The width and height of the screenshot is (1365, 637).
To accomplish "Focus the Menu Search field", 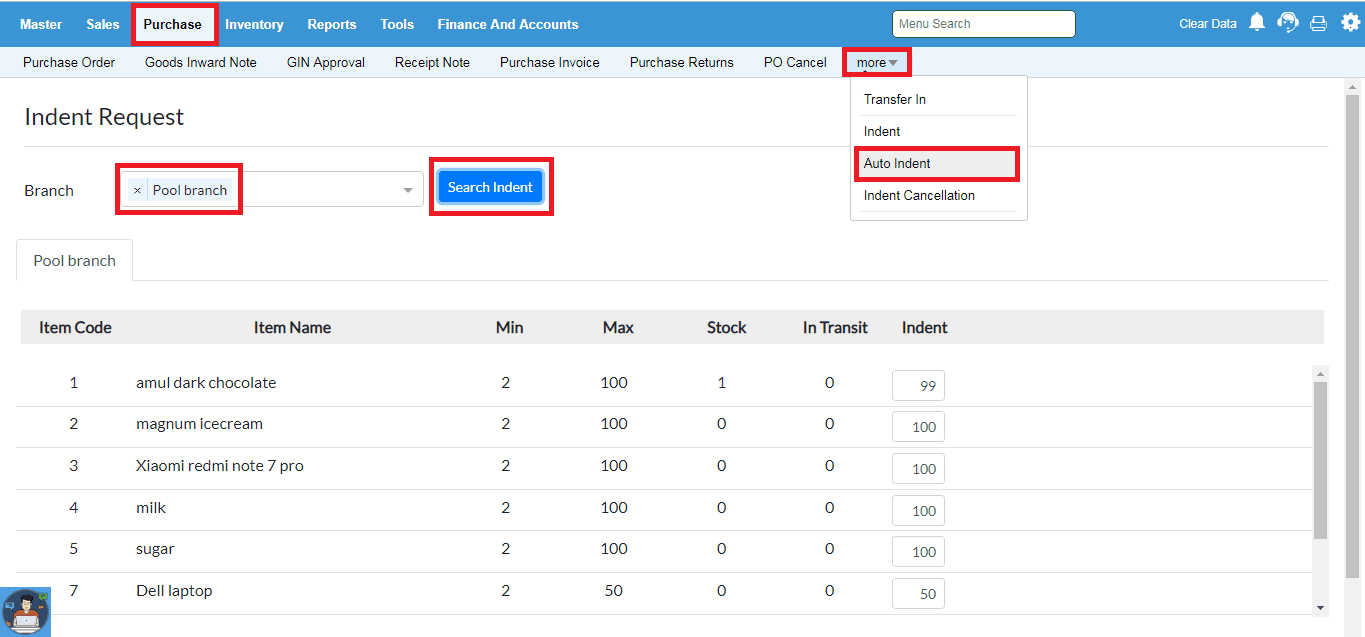I will 983,24.
